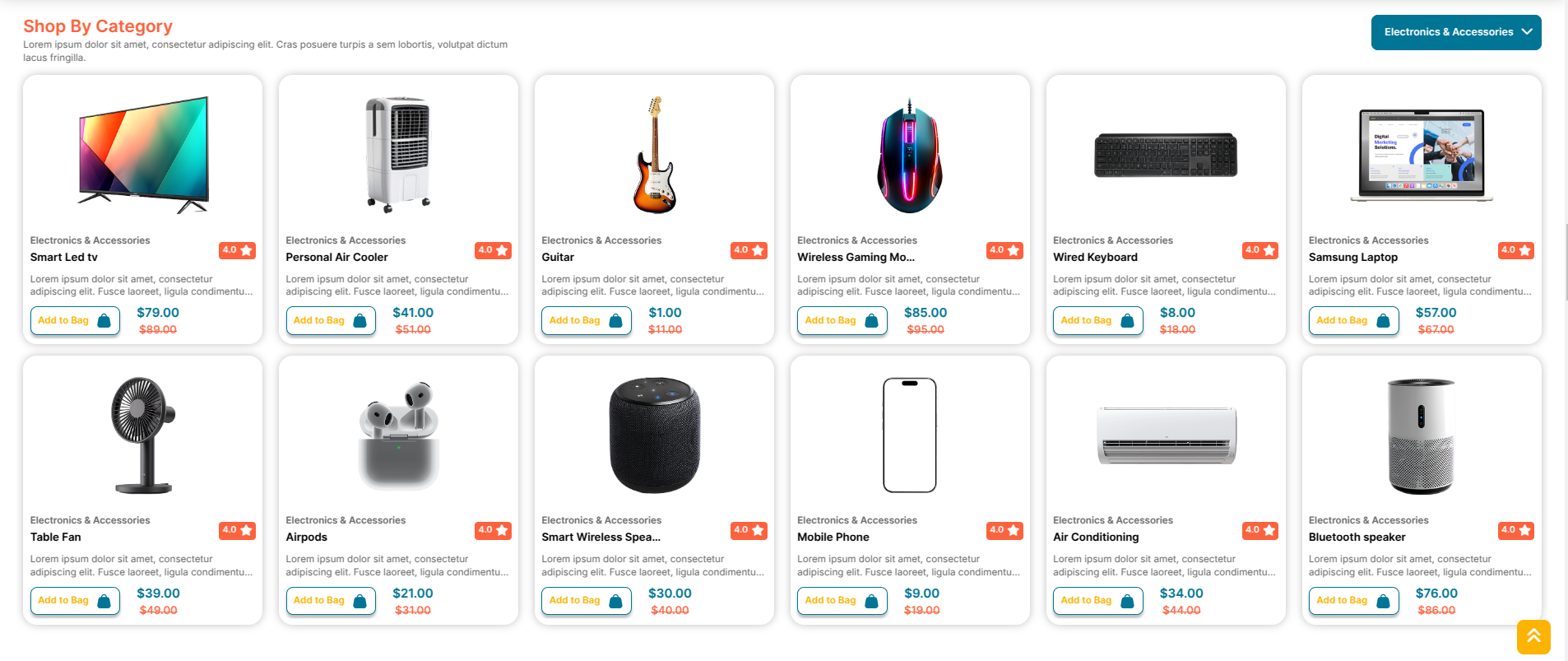Click the Table Fan product title

click(56, 537)
